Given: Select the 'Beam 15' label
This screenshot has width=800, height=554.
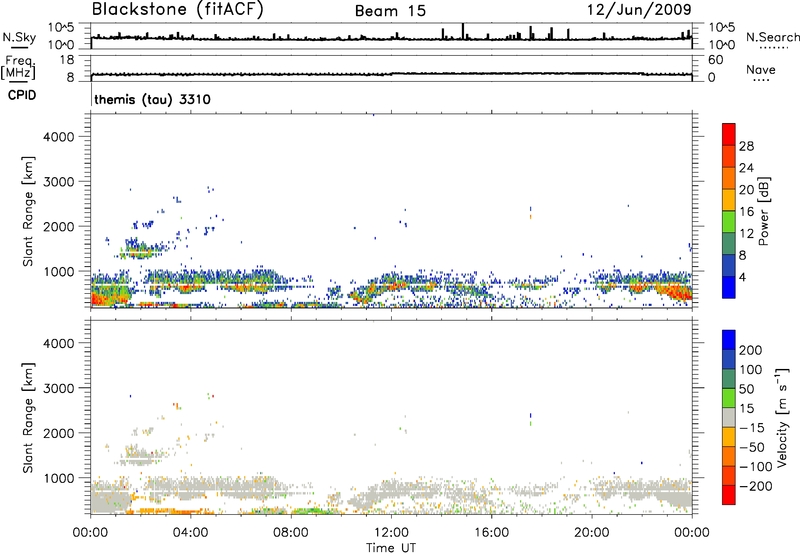Looking at the screenshot, I should (390, 11).
